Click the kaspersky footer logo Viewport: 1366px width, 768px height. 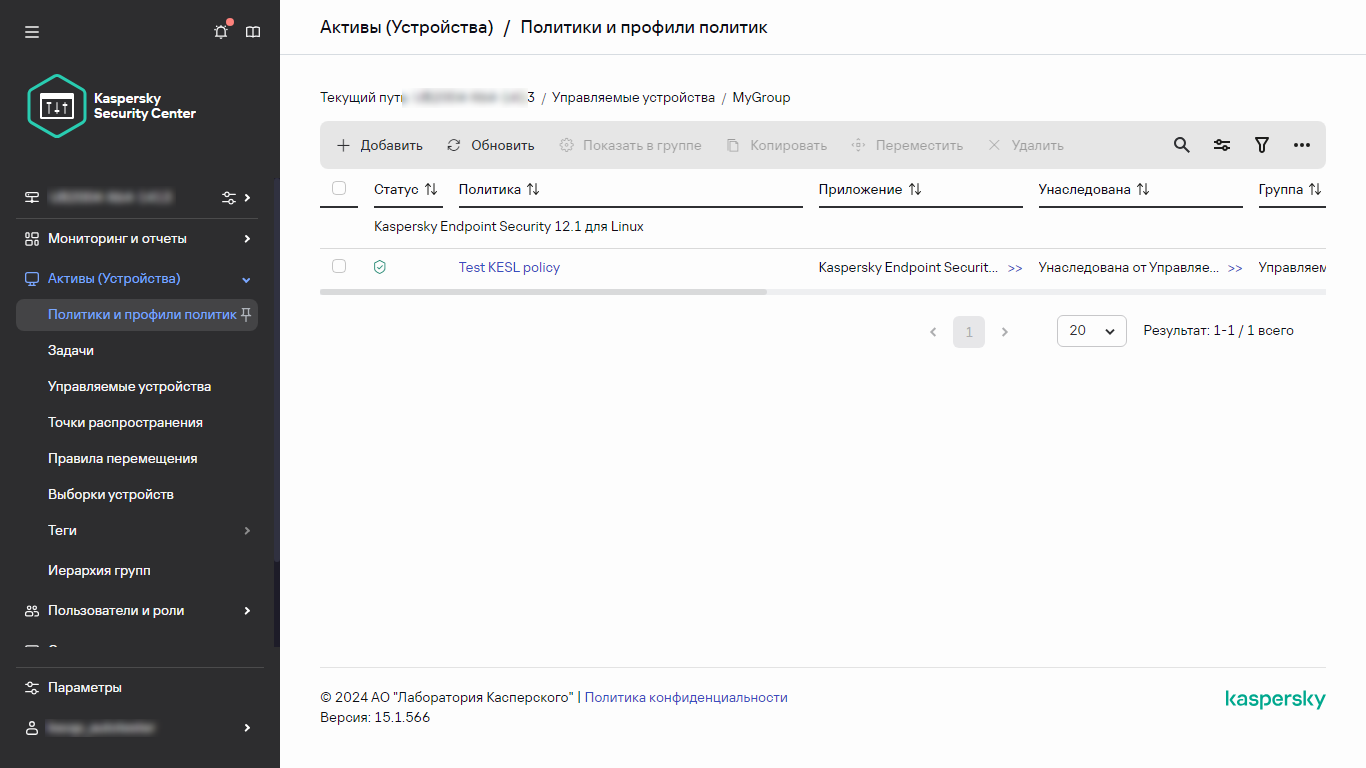click(x=1275, y=699)
